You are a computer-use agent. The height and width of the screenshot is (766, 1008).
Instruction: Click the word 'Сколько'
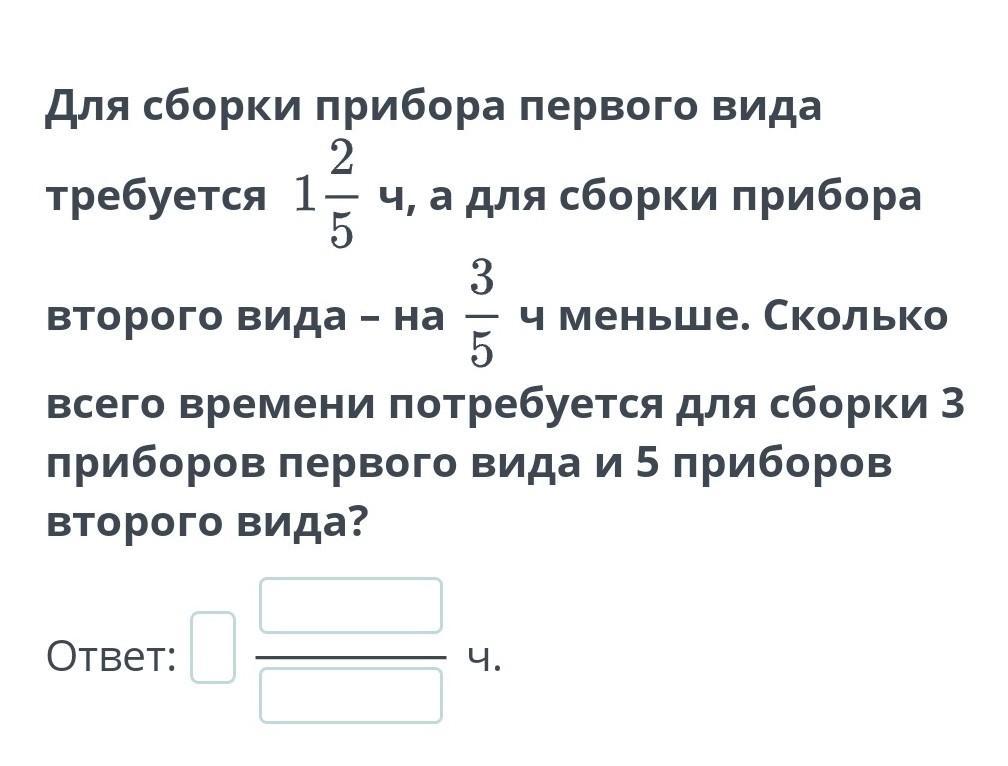coord(855,317)
